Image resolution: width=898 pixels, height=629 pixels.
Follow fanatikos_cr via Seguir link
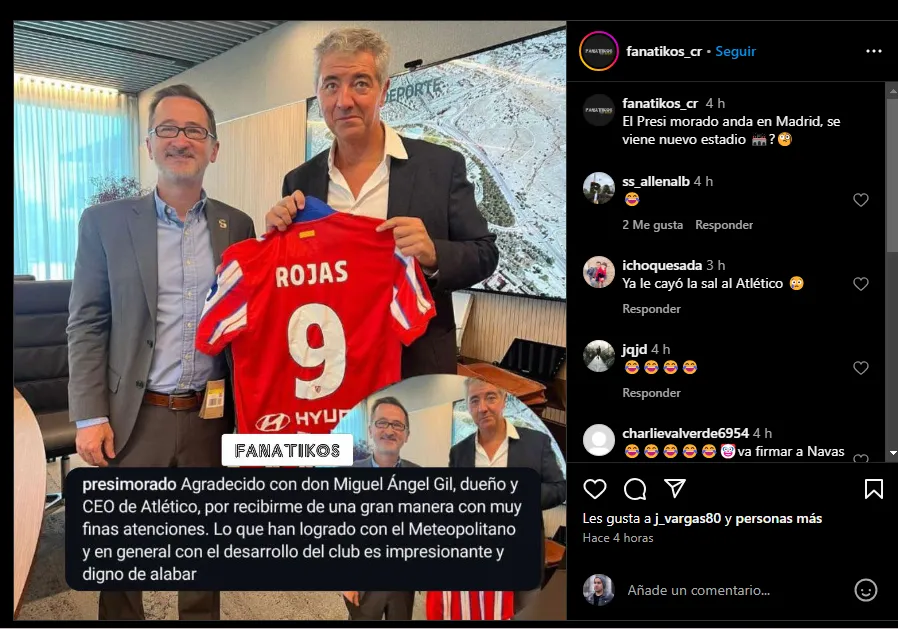(x=735, y=52)
